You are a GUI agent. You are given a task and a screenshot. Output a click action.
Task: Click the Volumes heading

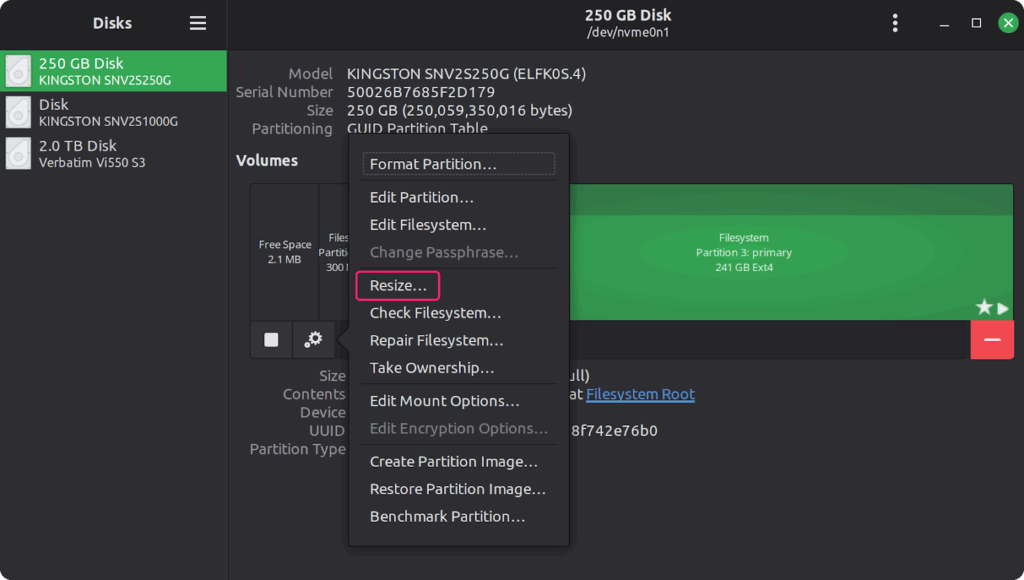point(266,160)
